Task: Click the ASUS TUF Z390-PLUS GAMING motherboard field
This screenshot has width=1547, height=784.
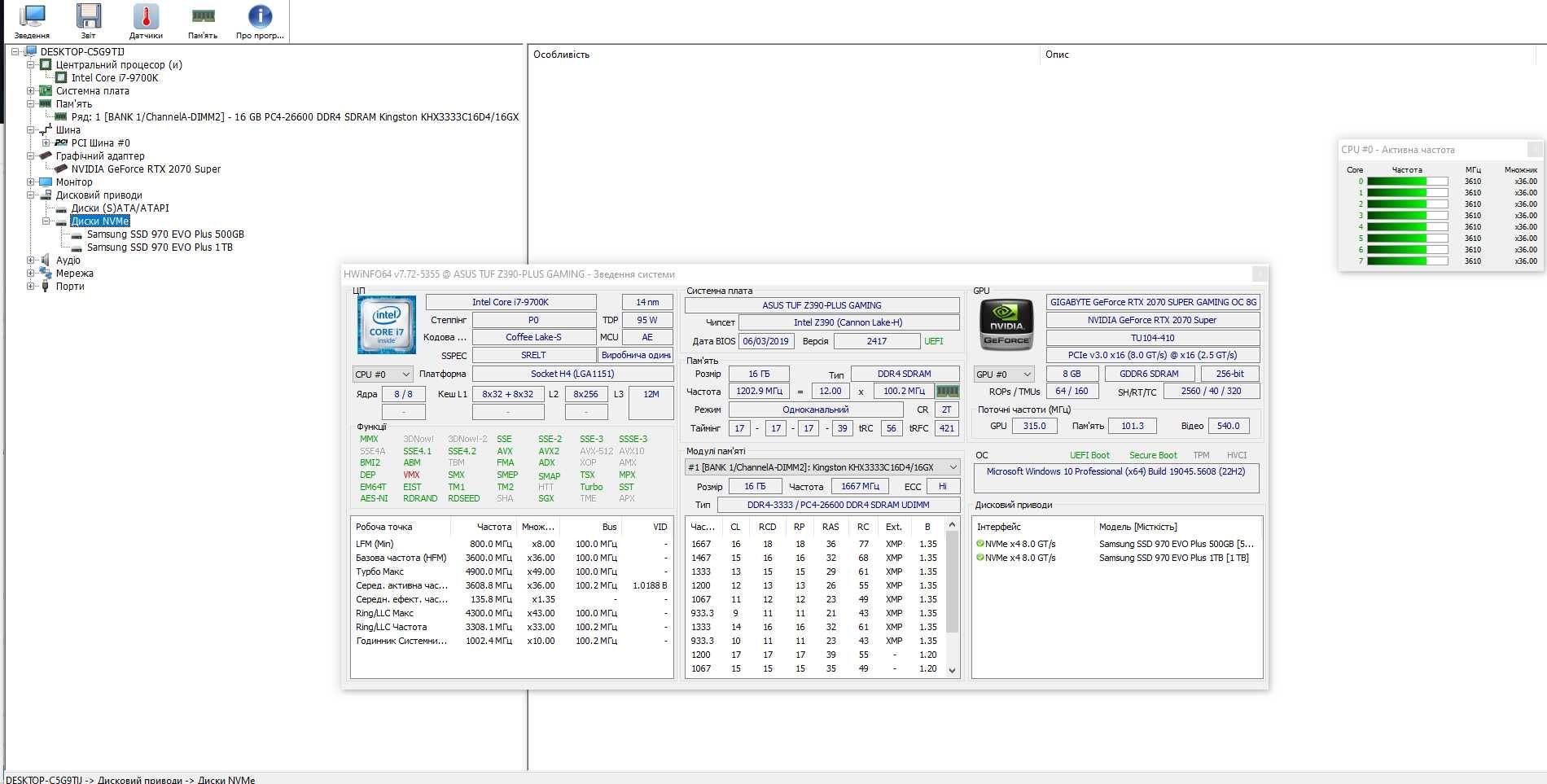Action: click(822, 305)
